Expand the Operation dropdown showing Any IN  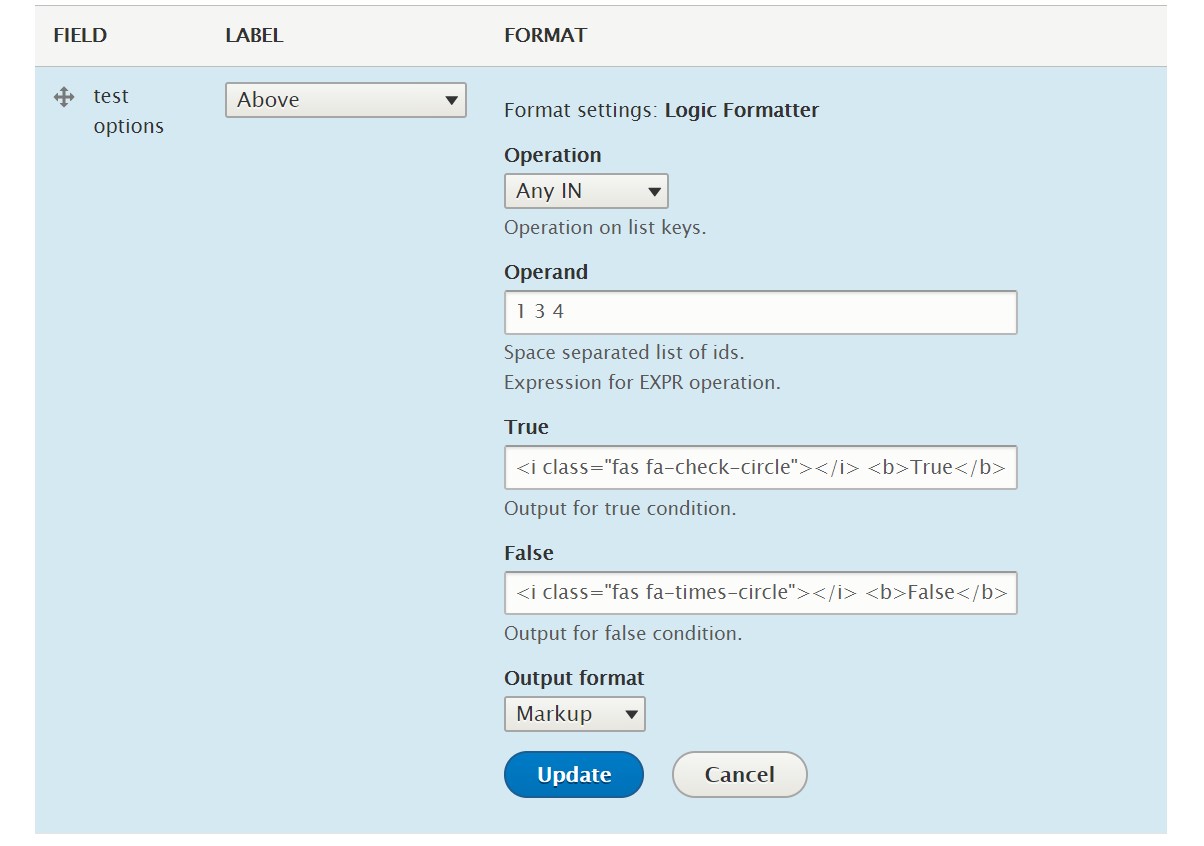coord(586,191)
